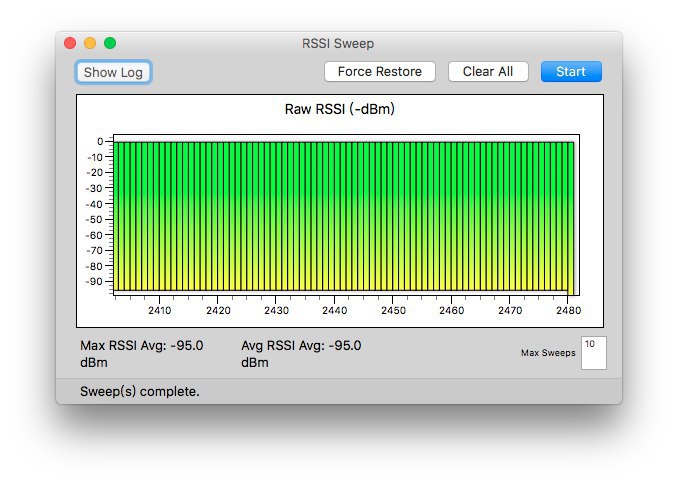
Task: Click the 2460 frequency axis label
Action: coord(451,311)
